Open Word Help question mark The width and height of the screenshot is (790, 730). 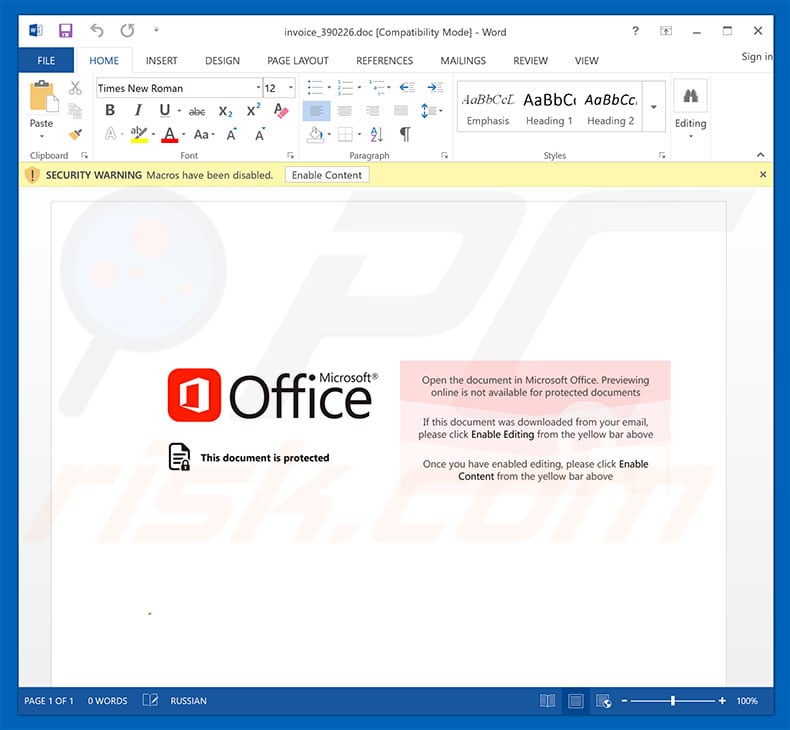(x=635, y=31)
